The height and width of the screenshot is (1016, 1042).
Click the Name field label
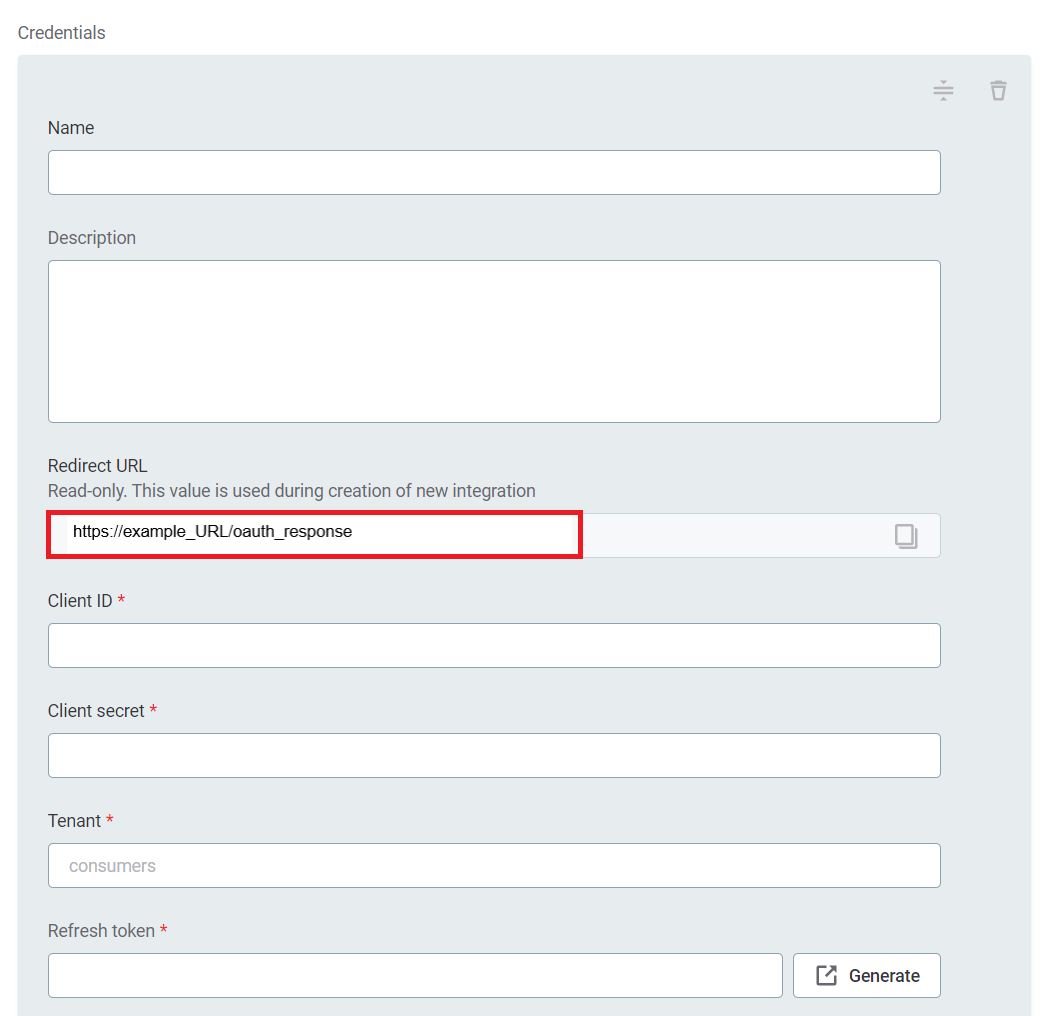pyautogui.click(x=71, y=128)
